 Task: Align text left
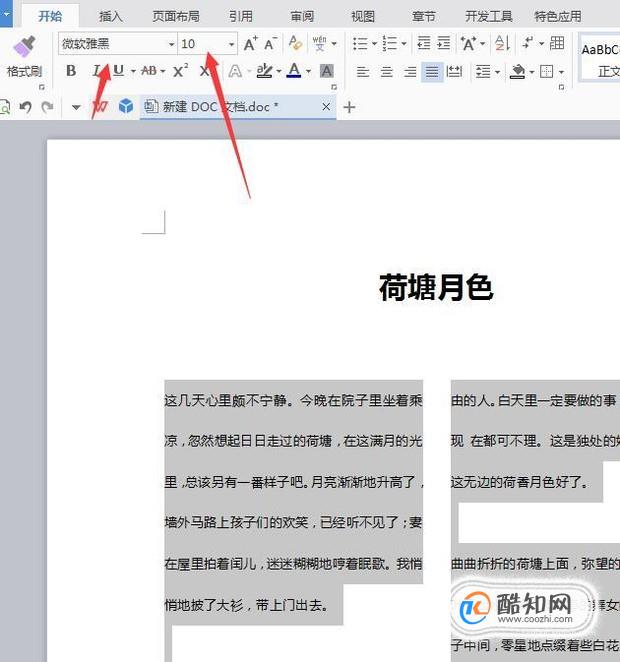(363, 72)
